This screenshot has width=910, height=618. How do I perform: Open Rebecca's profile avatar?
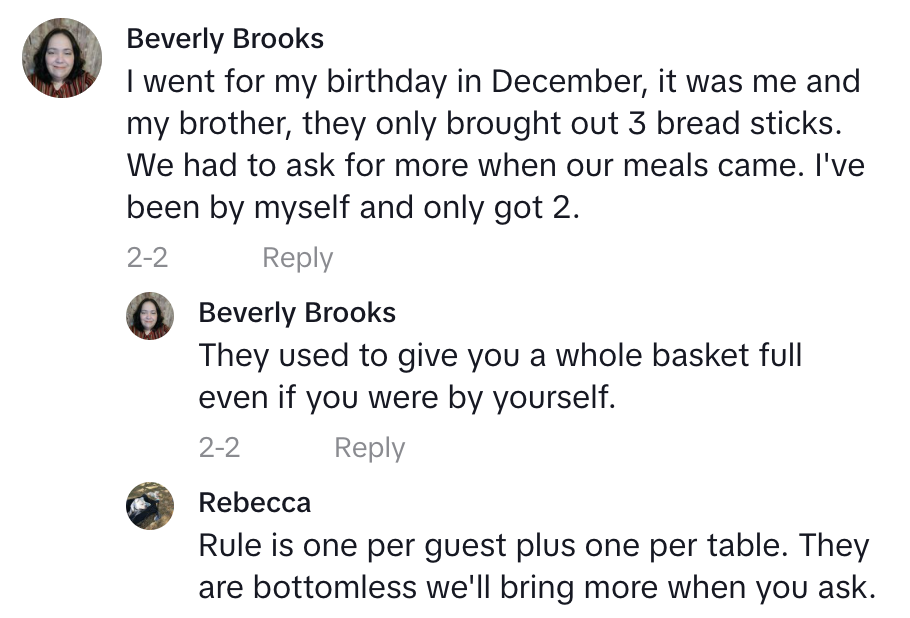(x=150, y=506)
